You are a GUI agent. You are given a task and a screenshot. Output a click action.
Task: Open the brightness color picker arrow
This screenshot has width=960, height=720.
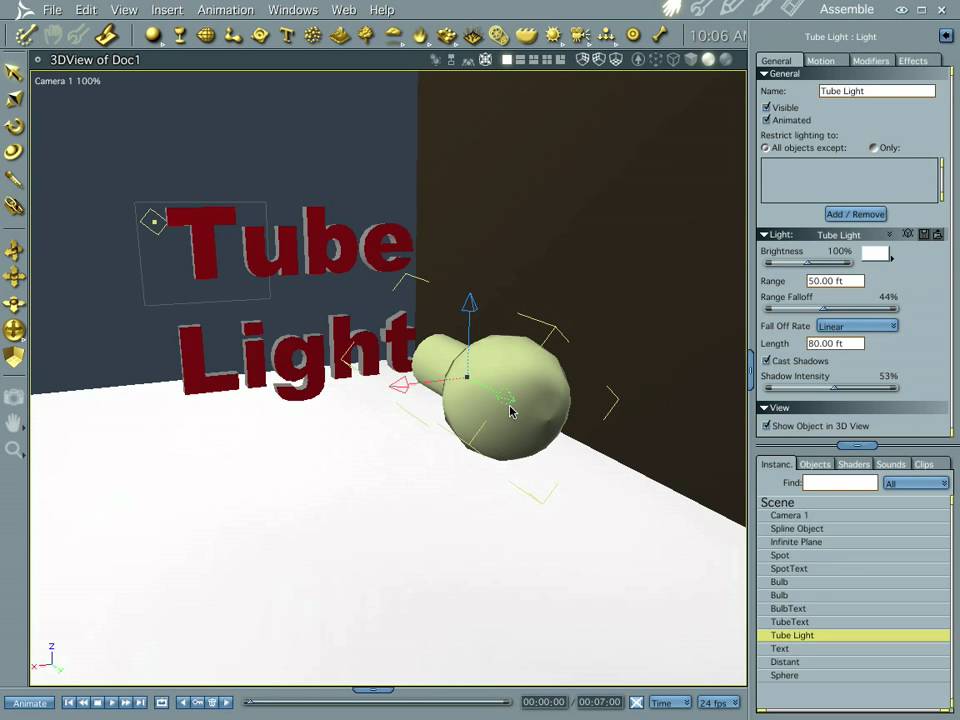pyautogui.click(x=892, y=259)
